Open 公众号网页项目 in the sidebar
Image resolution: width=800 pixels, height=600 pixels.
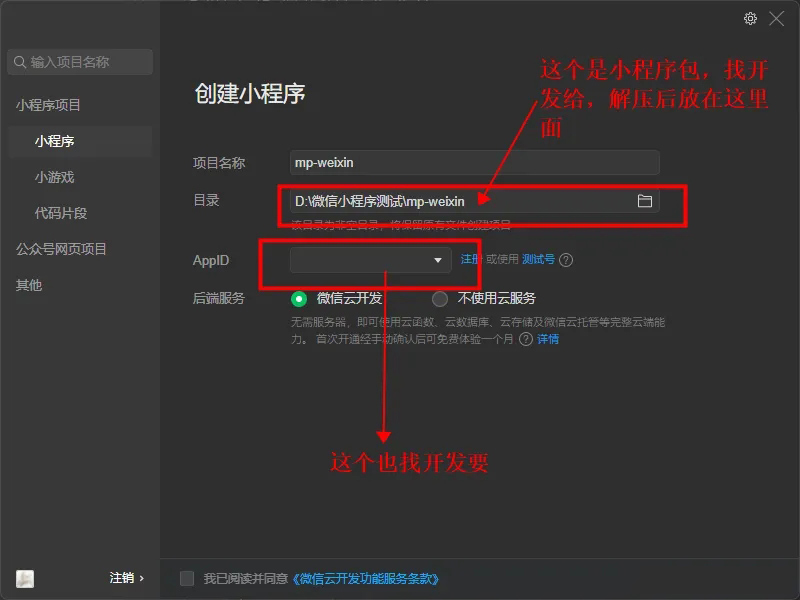click(61, 249)
